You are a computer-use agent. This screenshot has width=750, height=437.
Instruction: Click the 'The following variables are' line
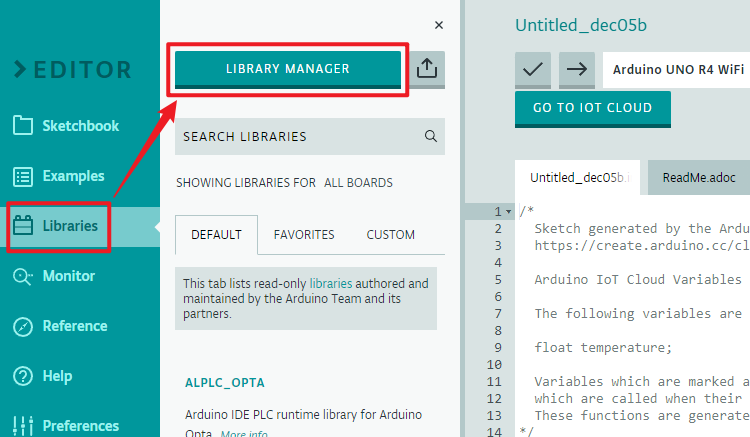pos(638,314)
